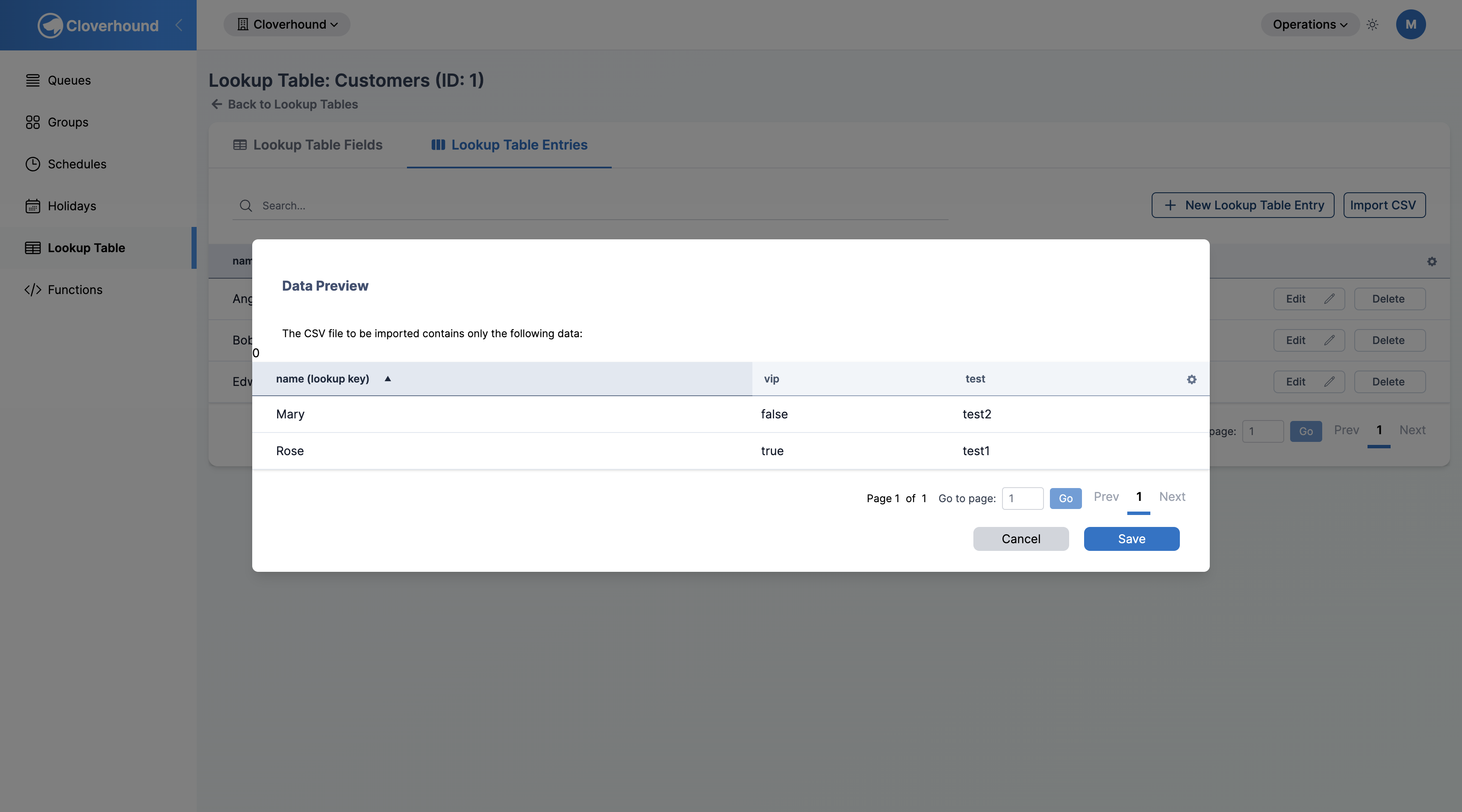Click the false vip value
Image resolution: width=1462 pixels, height=812 pixels.
coord(774,414)
